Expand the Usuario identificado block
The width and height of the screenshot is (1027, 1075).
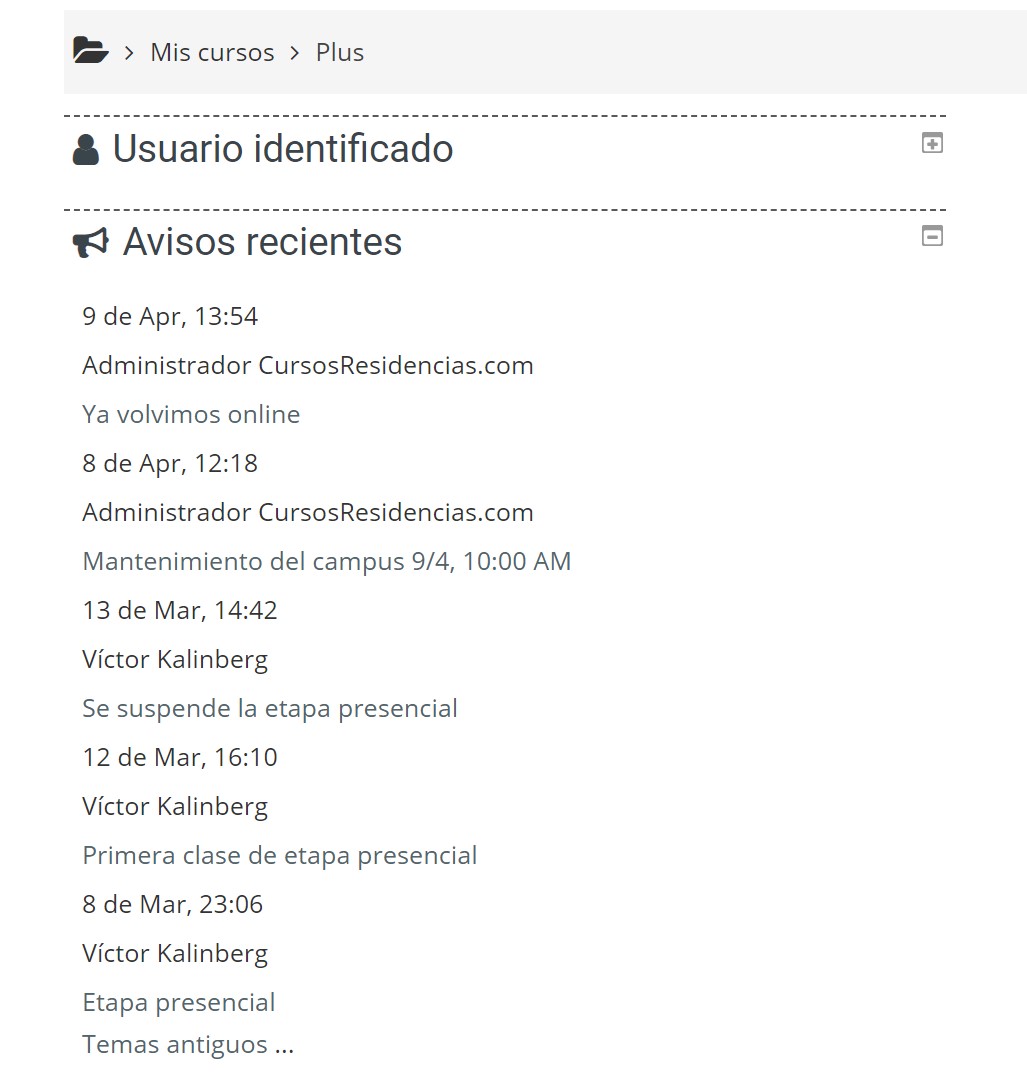(x=932, y=143)
